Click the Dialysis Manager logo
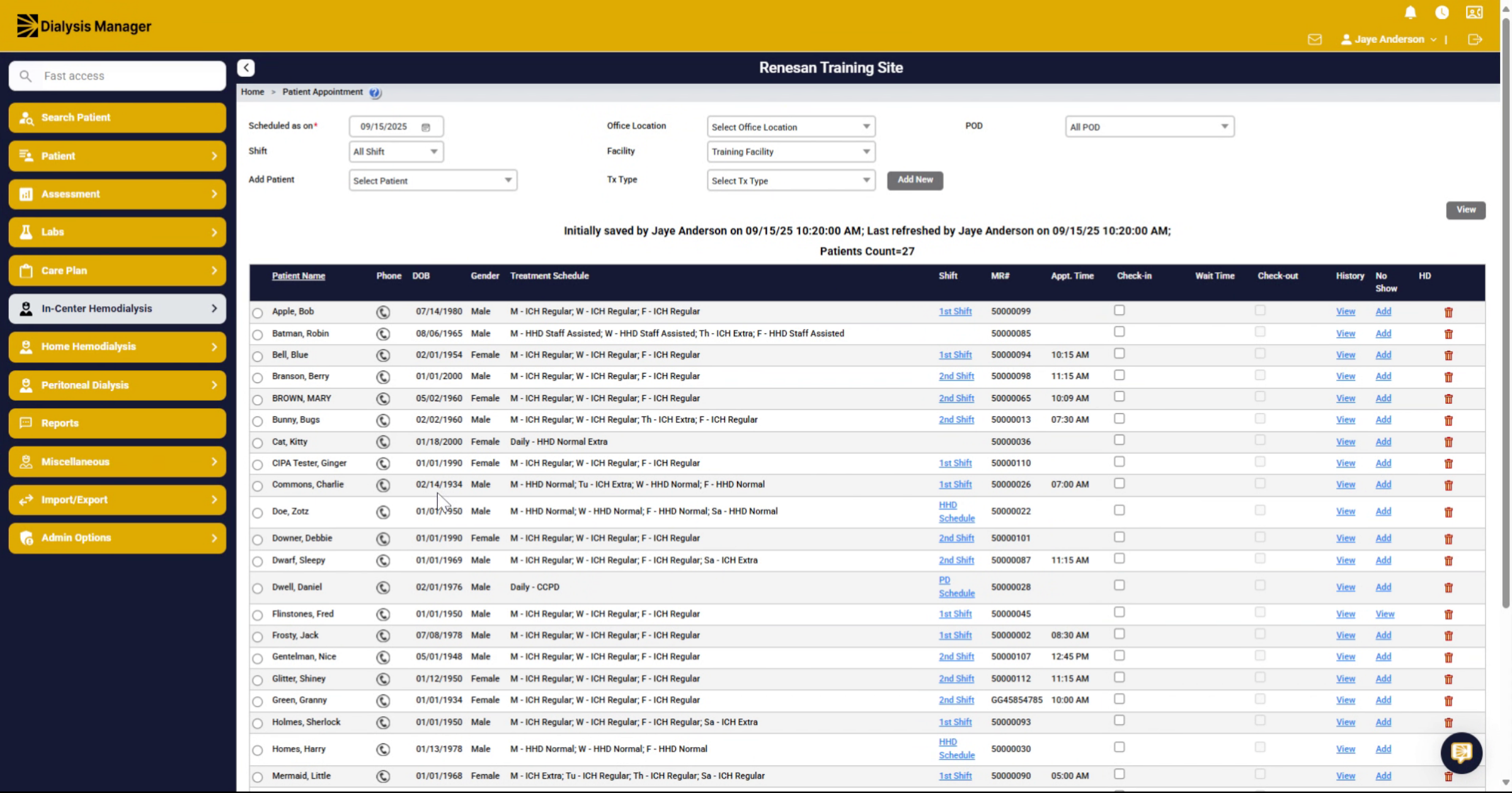 pyautogui.click(x=84, y=26)
